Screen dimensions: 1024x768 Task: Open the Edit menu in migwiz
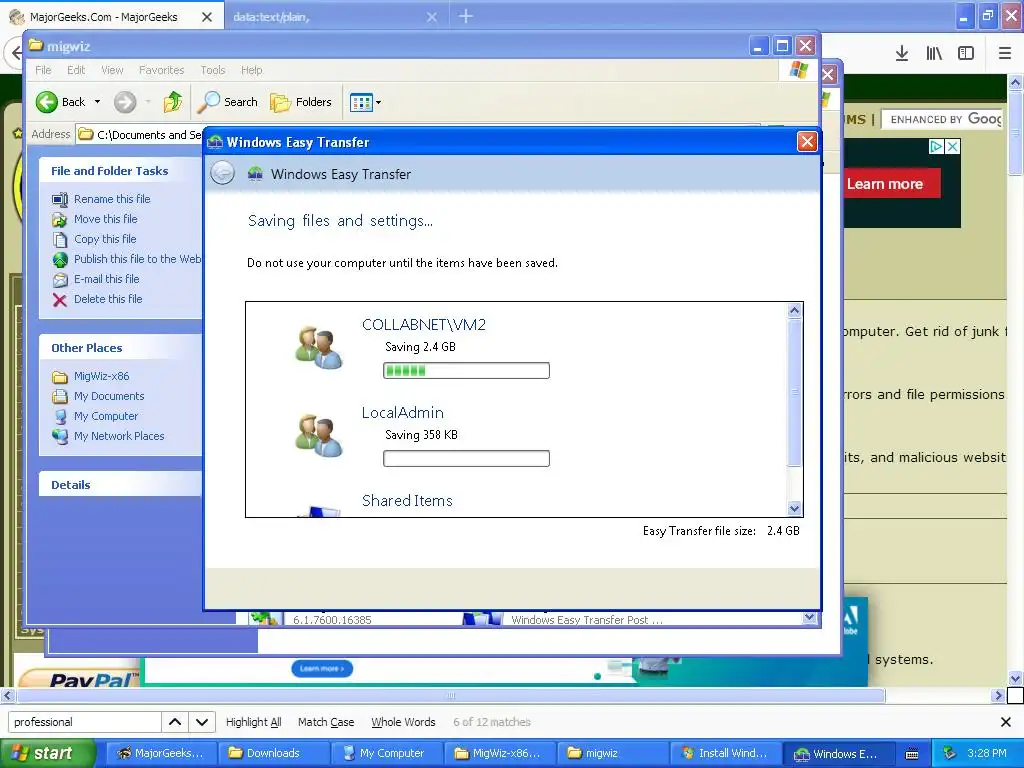click(76, 70)
